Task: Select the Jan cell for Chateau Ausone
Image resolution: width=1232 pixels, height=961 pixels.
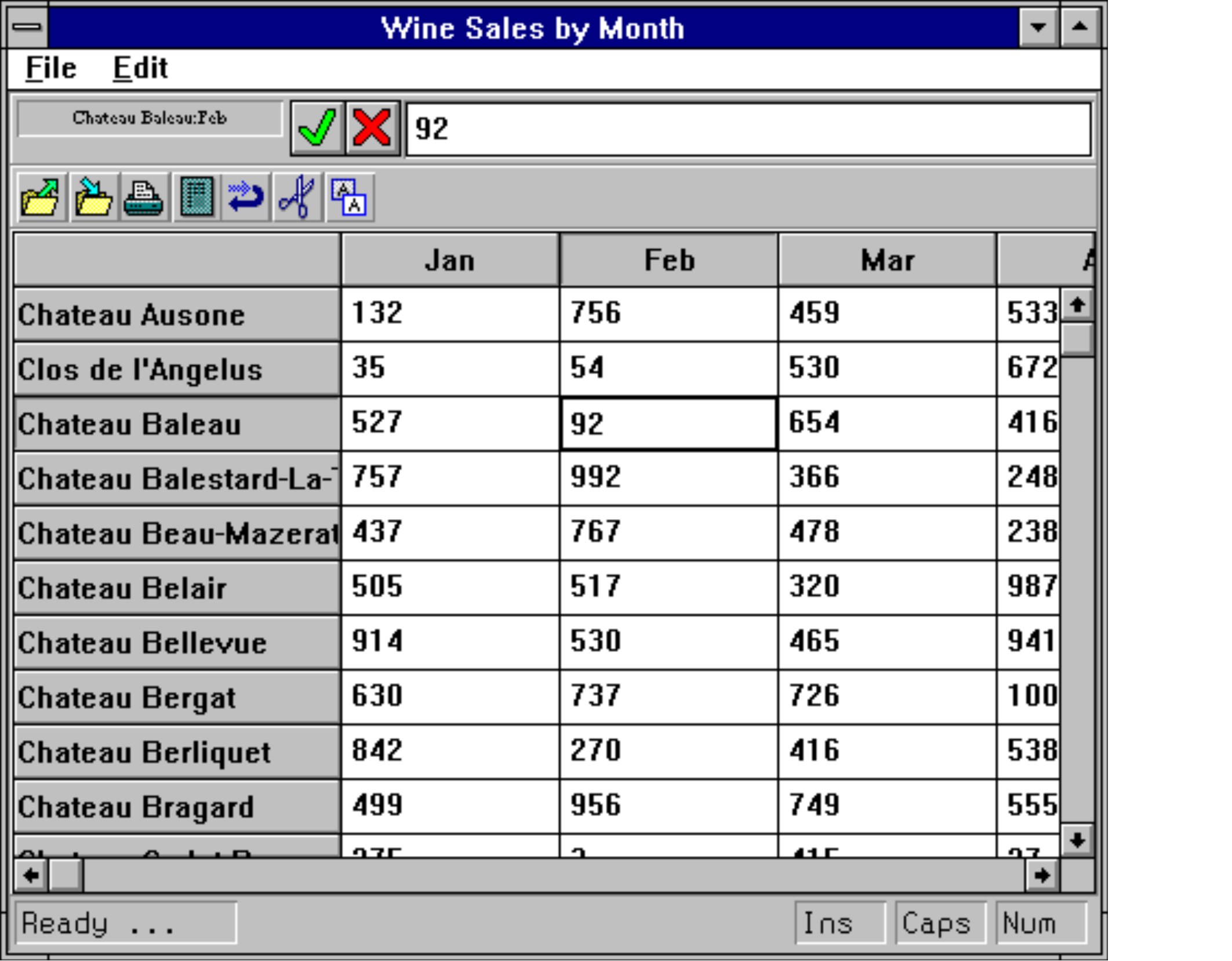Action: 450,313
